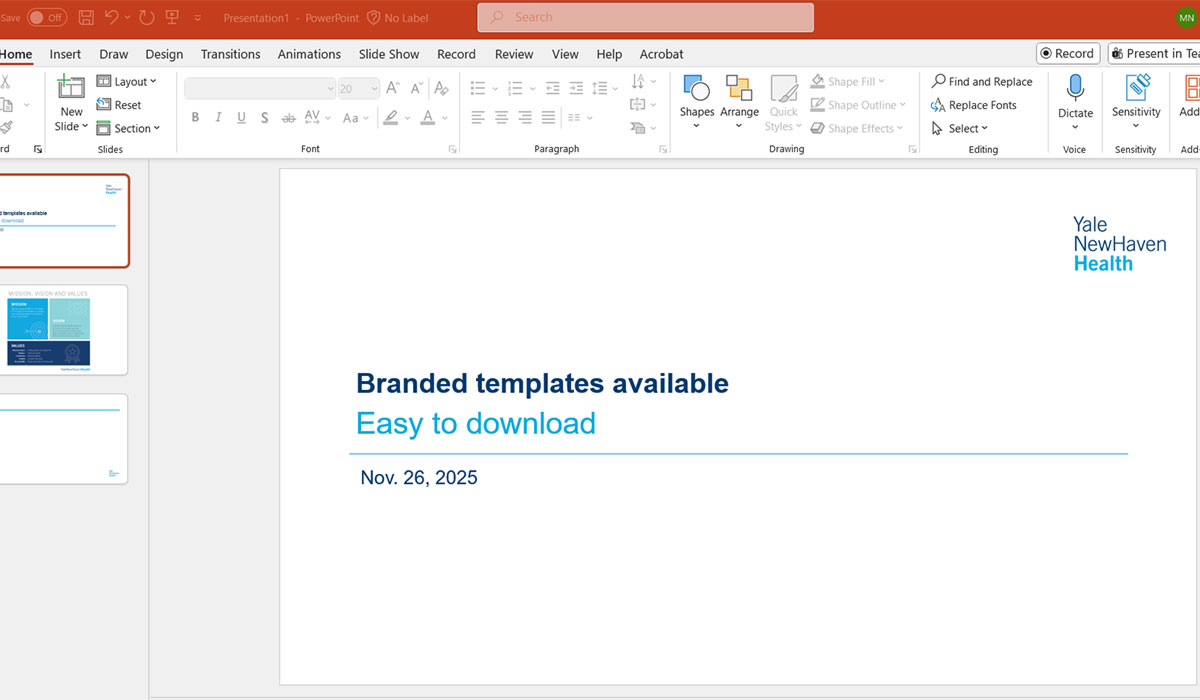1200x700 pixels.
Task: Click the Record button near top right
Action: 1067,53
